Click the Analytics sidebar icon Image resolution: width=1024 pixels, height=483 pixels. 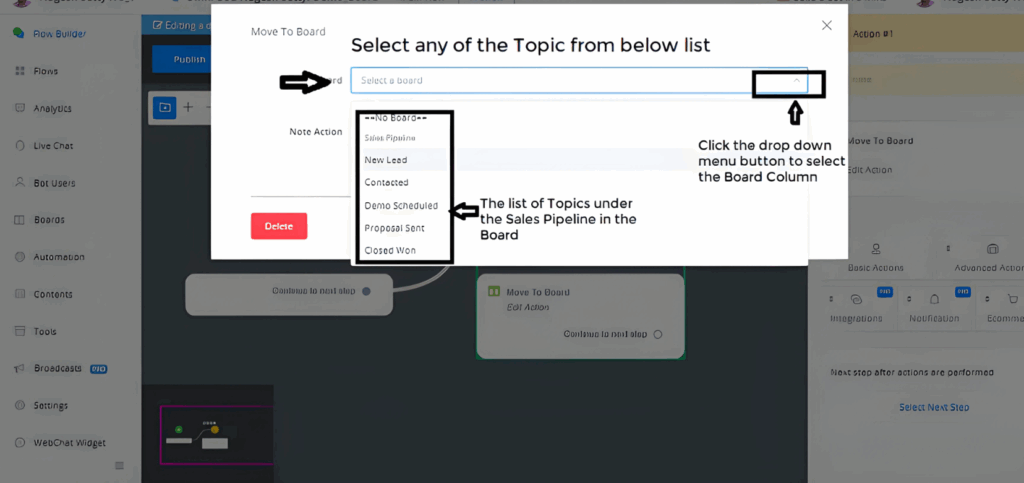pyautogui.click(x=19, y=108)
